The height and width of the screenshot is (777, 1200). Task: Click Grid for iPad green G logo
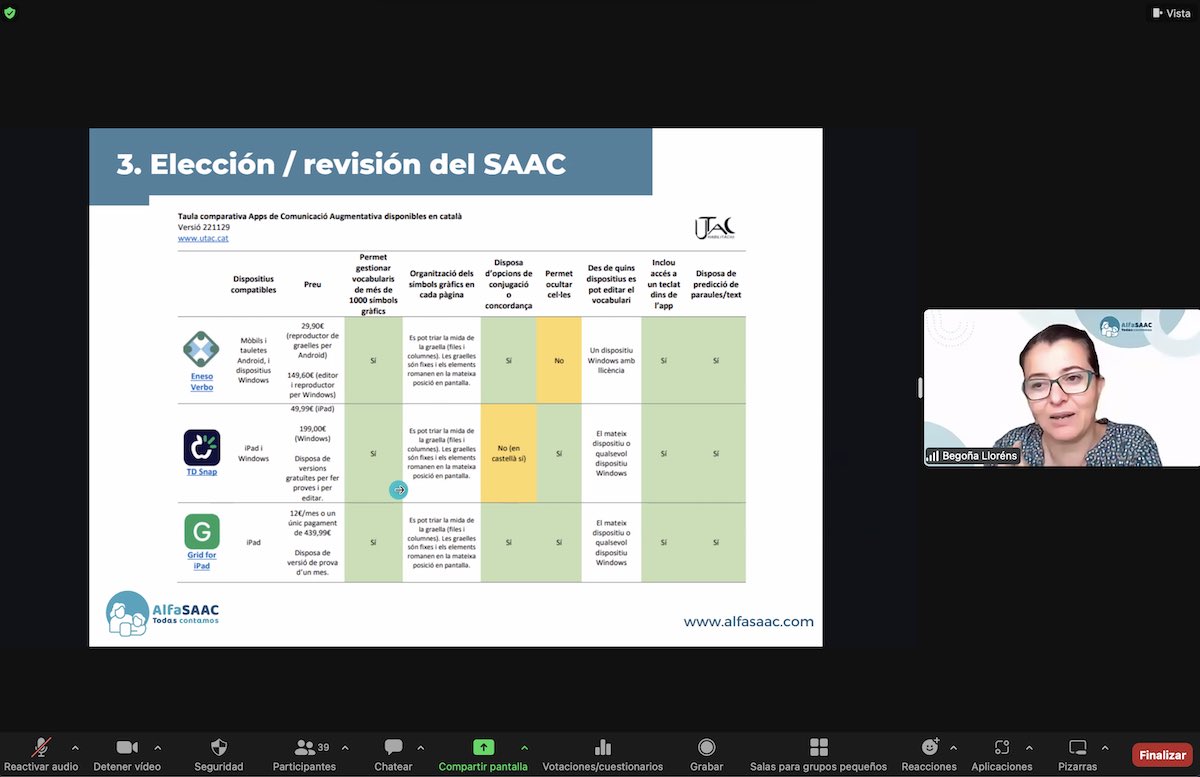click(202, 531)
